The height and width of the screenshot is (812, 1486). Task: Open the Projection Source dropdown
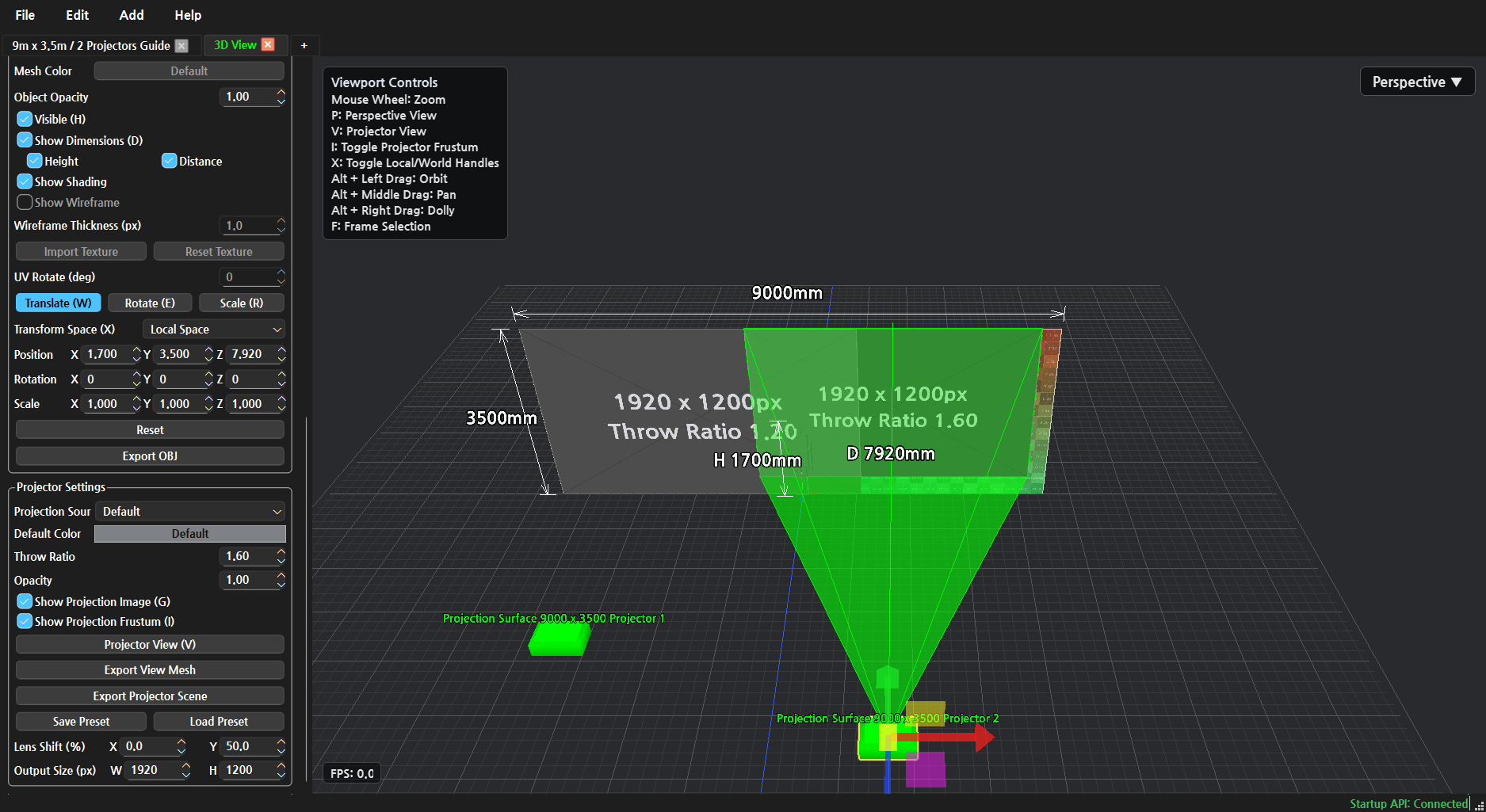click(190, 512)
